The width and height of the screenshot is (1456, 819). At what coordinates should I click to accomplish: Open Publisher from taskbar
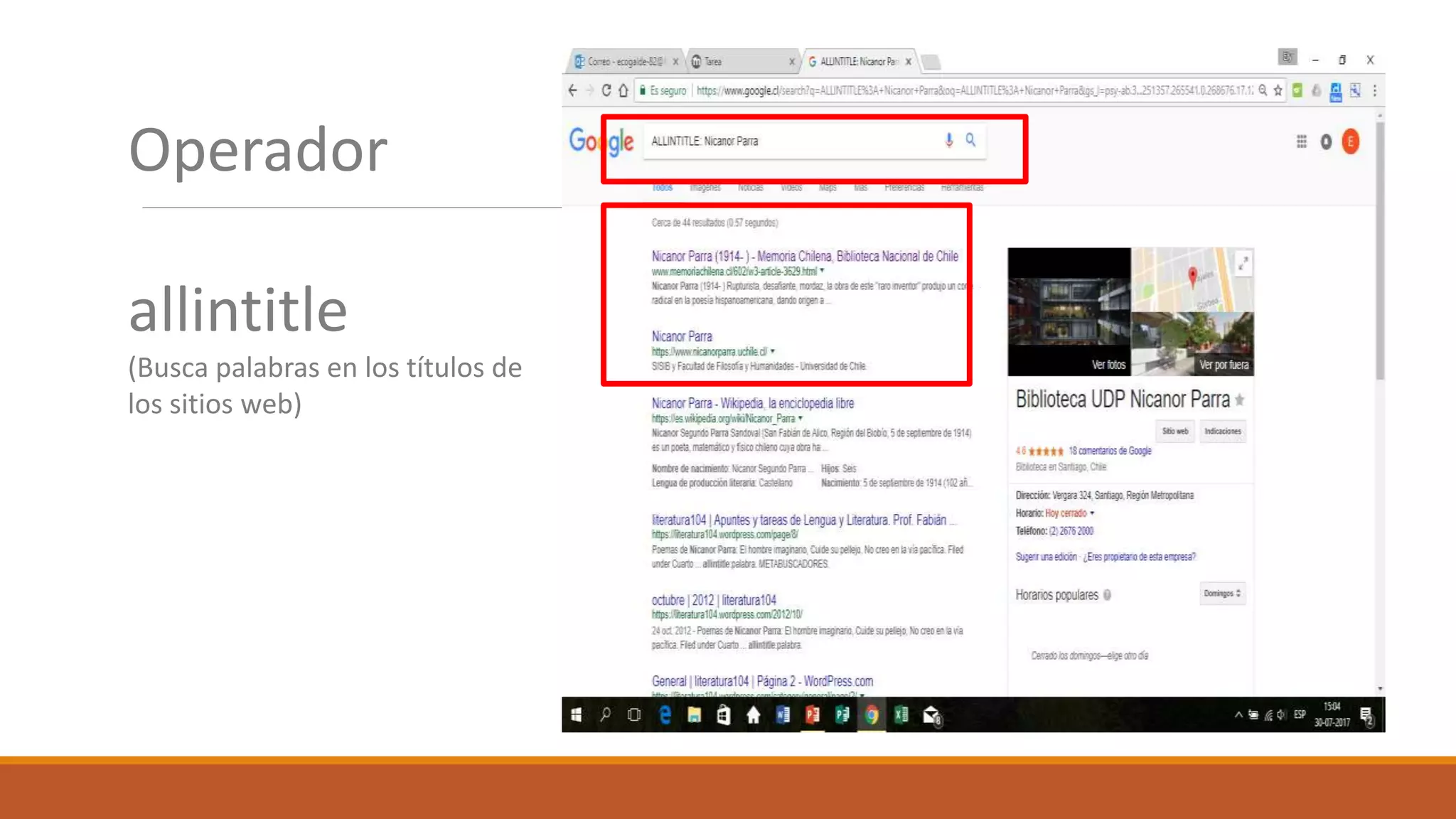point(842,714)
